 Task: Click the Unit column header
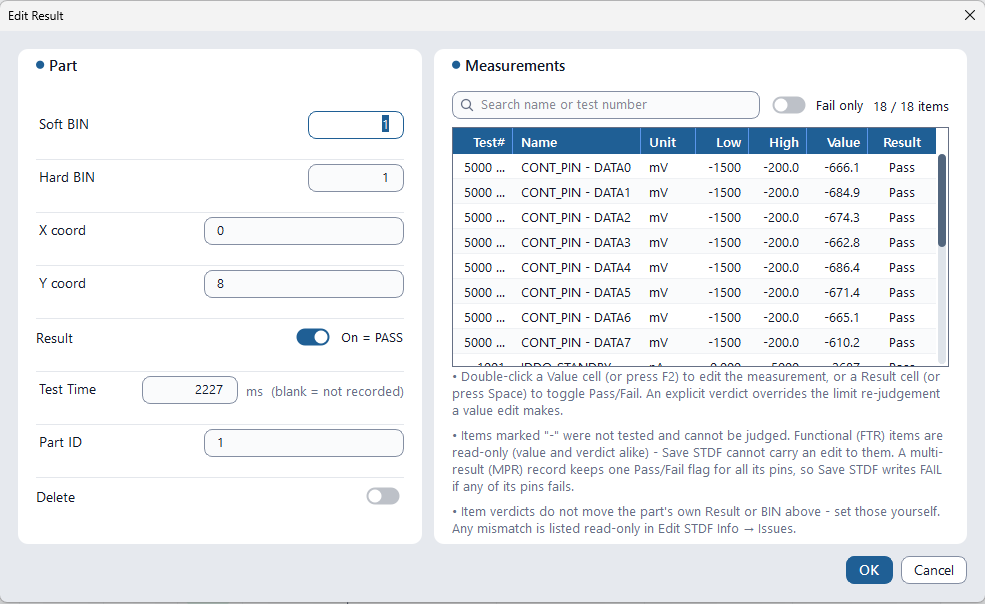click(668, 142)
